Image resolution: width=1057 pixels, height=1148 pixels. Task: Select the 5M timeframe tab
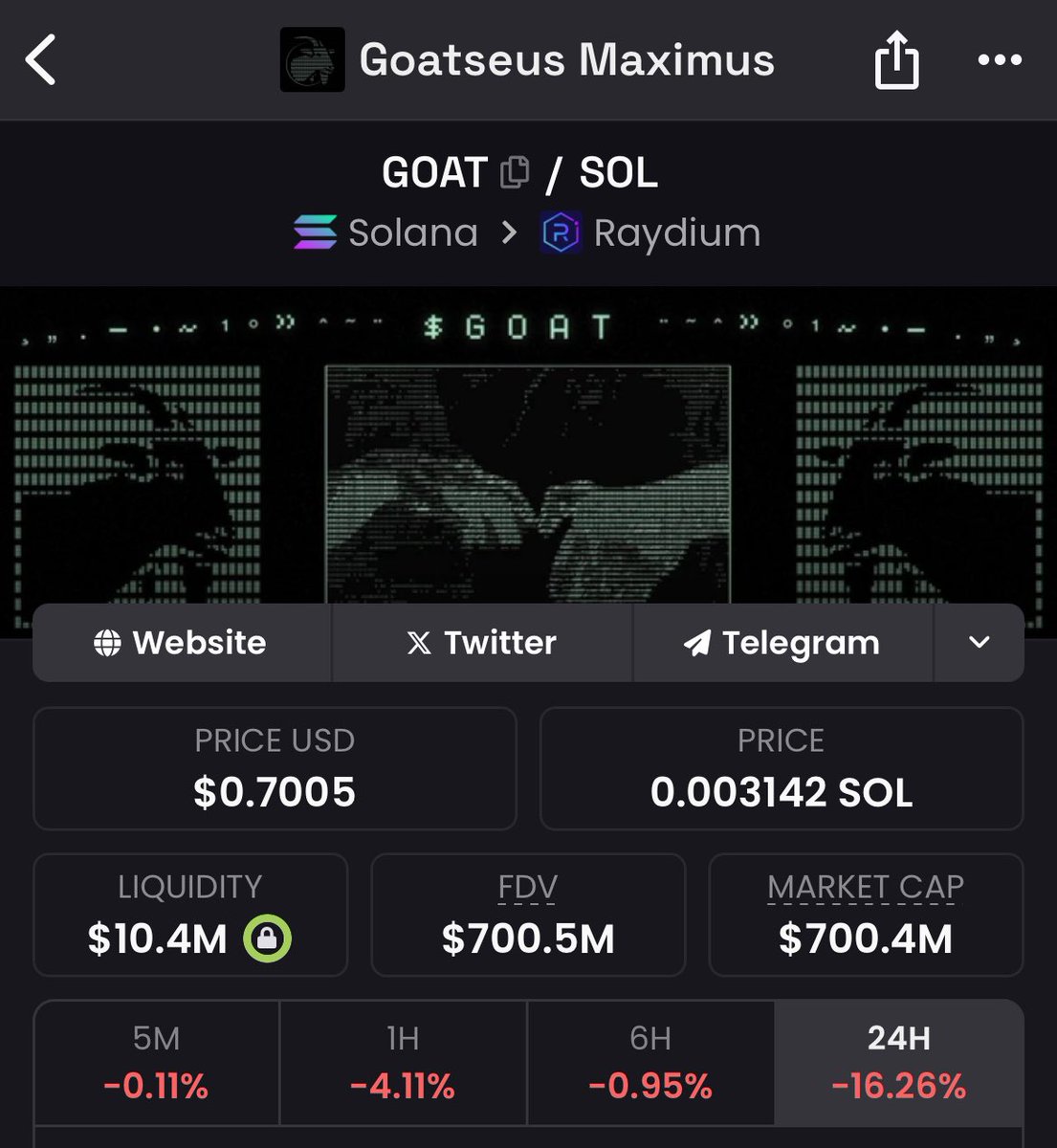pyautogui.click(x=157, y=1063)
